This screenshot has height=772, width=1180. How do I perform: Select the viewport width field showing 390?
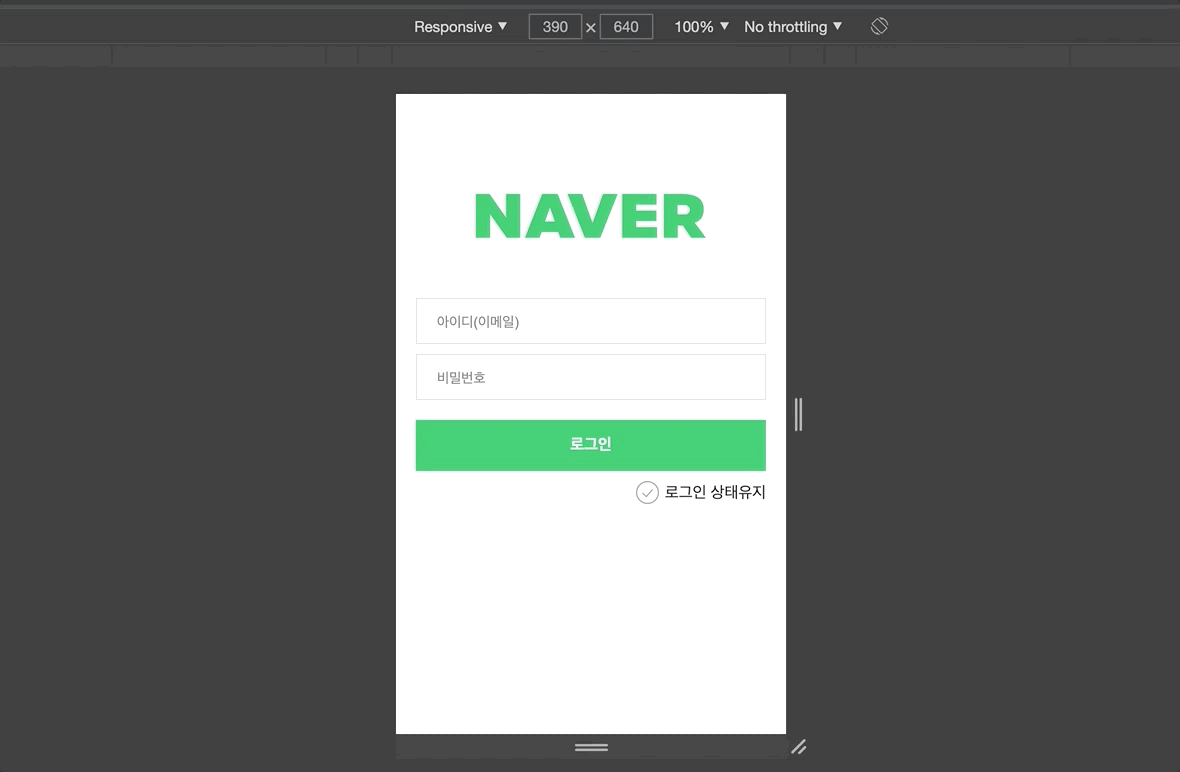tap(555, 27)
